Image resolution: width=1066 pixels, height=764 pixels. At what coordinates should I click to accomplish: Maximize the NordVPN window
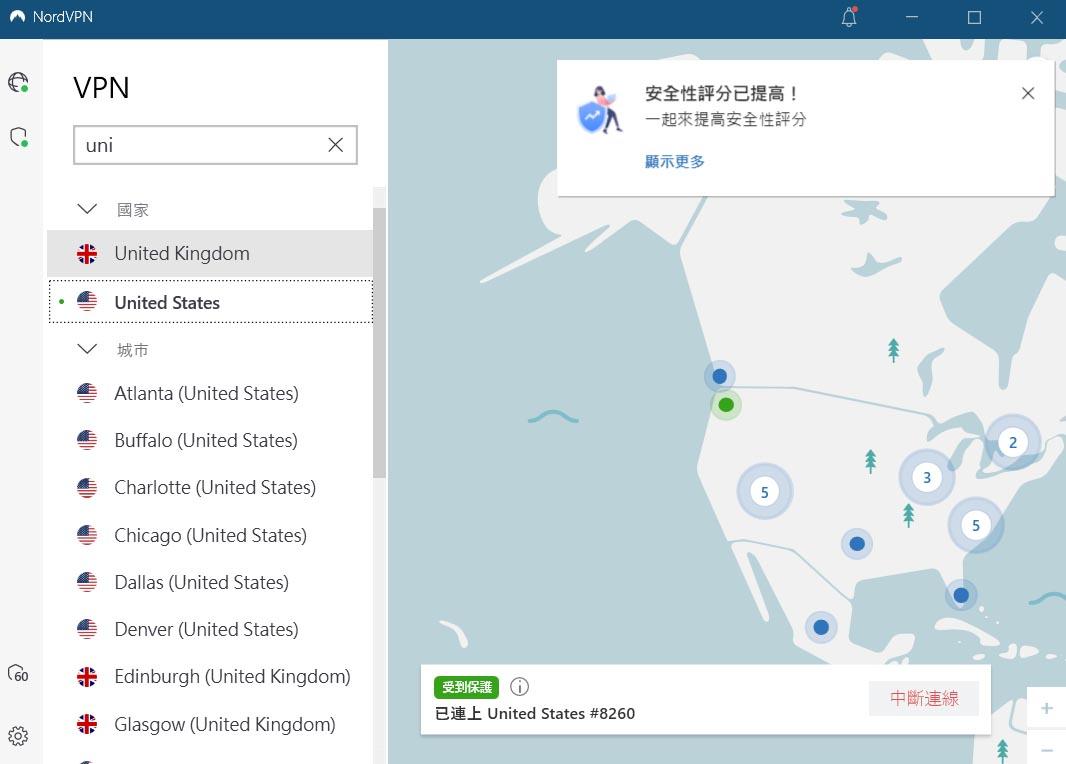(974, 17)
